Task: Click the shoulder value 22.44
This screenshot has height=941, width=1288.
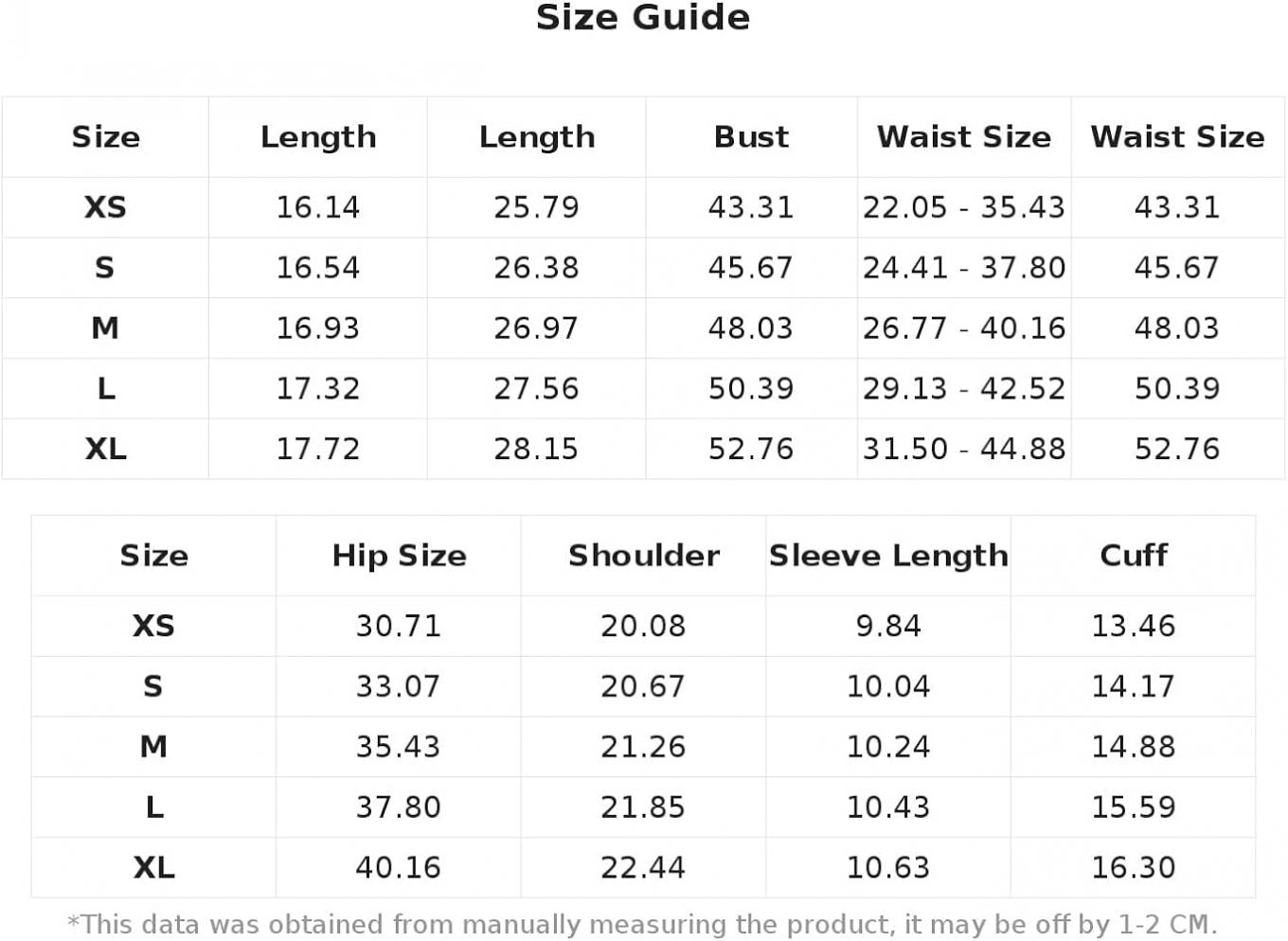Action: click(x=643, y=867)
